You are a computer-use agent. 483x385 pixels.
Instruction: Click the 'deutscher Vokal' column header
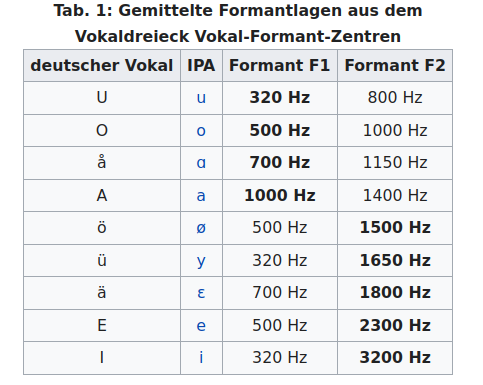102,65
